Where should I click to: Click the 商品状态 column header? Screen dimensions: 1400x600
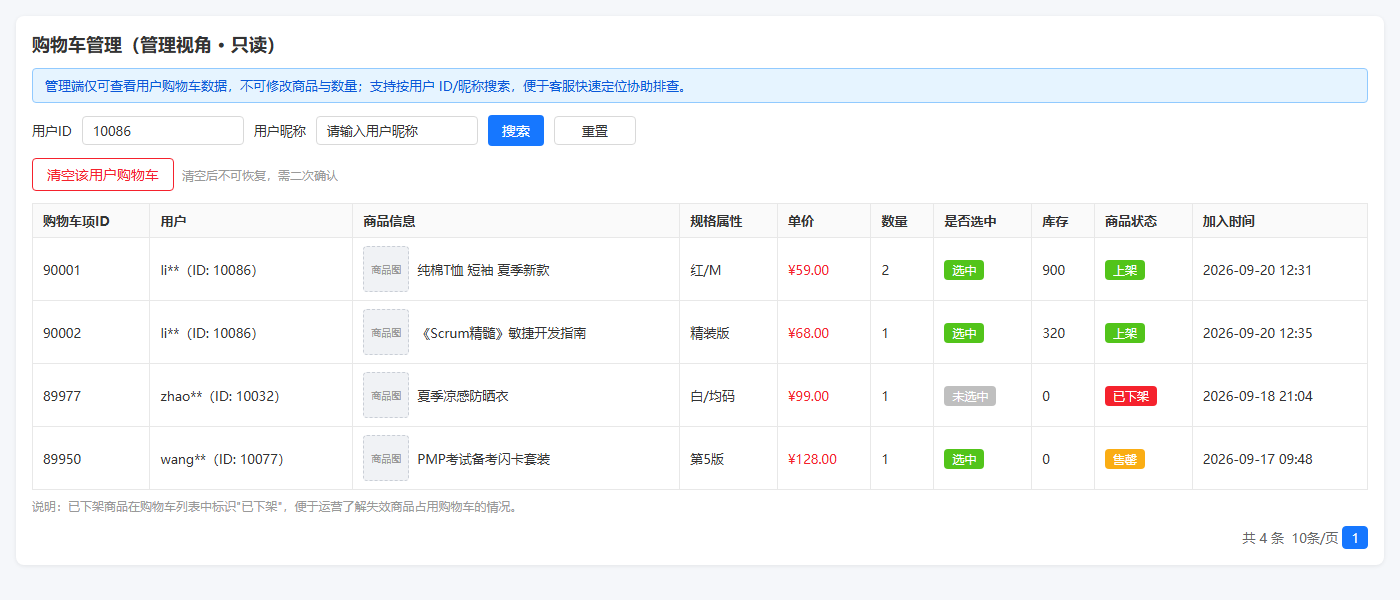[x=1143, y=221]
